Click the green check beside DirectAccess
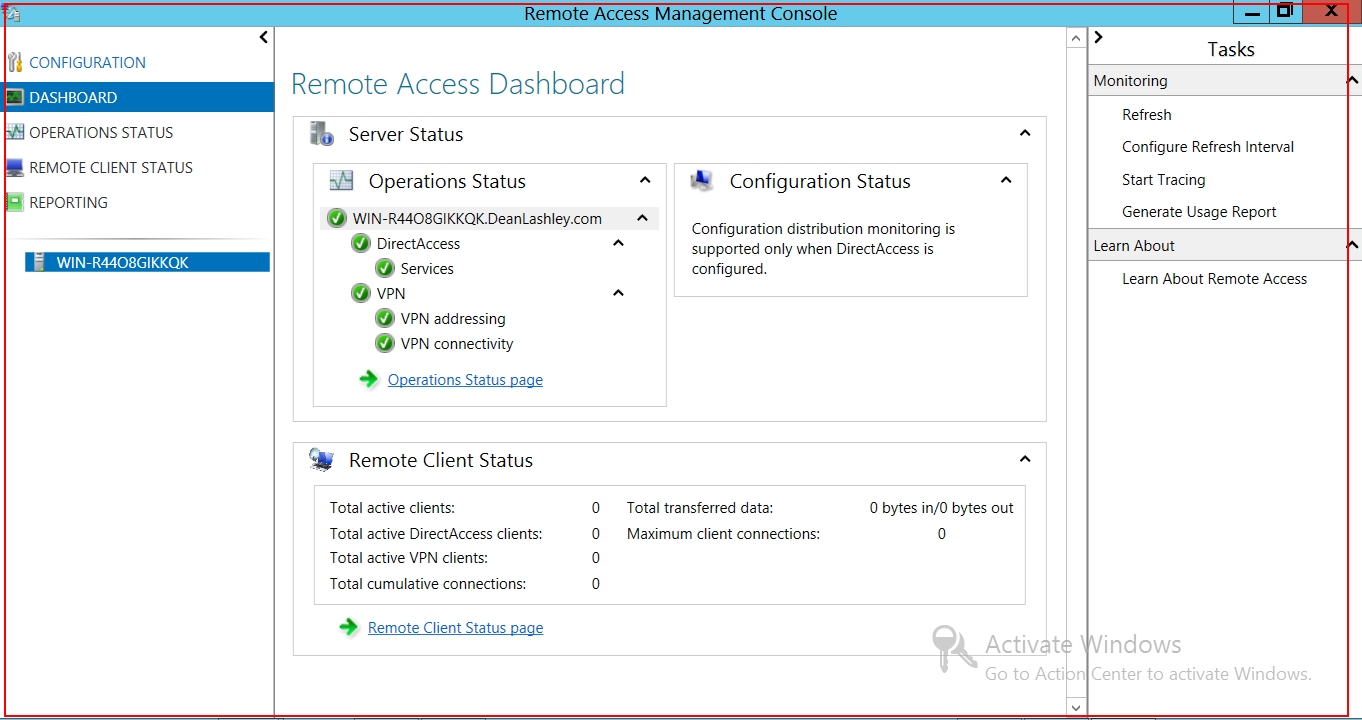Image resolution: width=1362 pixels, height=720 pixels. [x=361, y=243]
